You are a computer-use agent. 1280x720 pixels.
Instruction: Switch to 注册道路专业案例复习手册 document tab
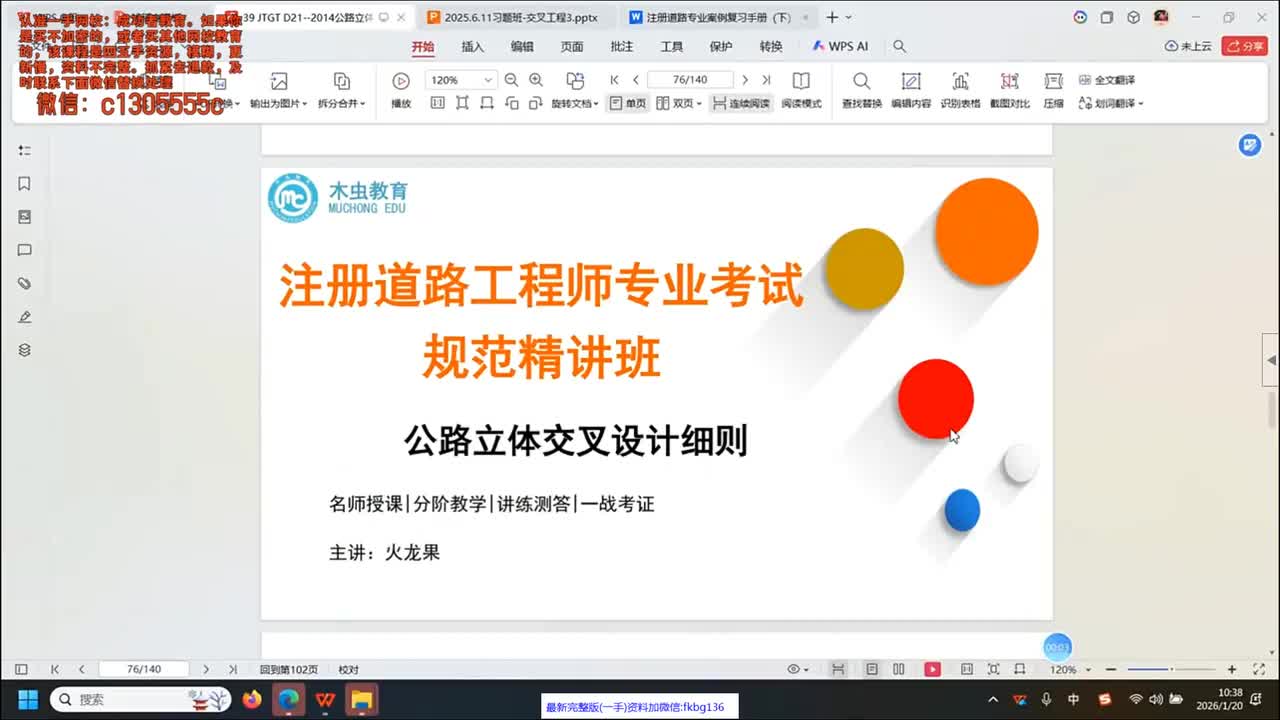[718, 17]
